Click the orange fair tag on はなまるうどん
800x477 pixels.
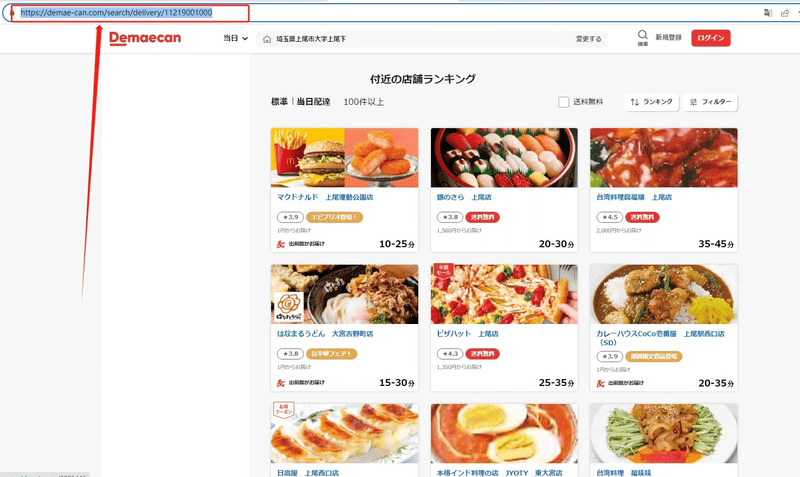click(x=332, y=354)
